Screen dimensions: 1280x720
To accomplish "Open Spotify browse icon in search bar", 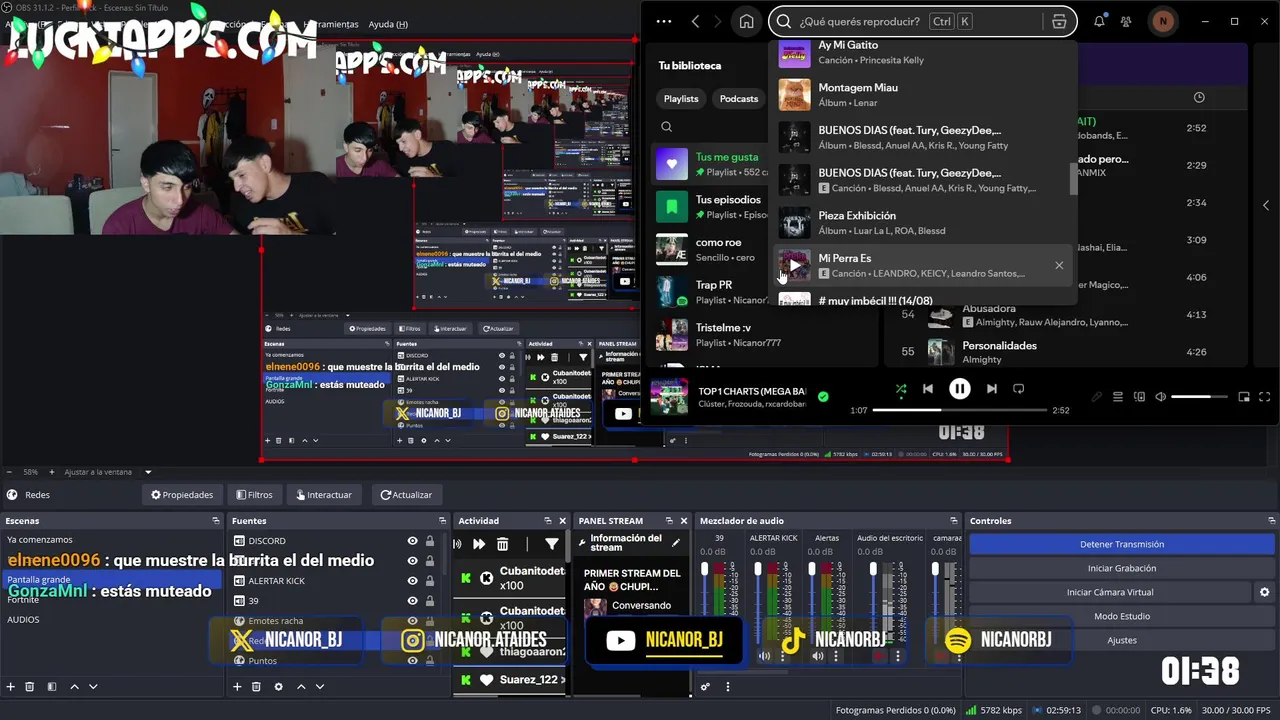I will tap(1059, 21).
